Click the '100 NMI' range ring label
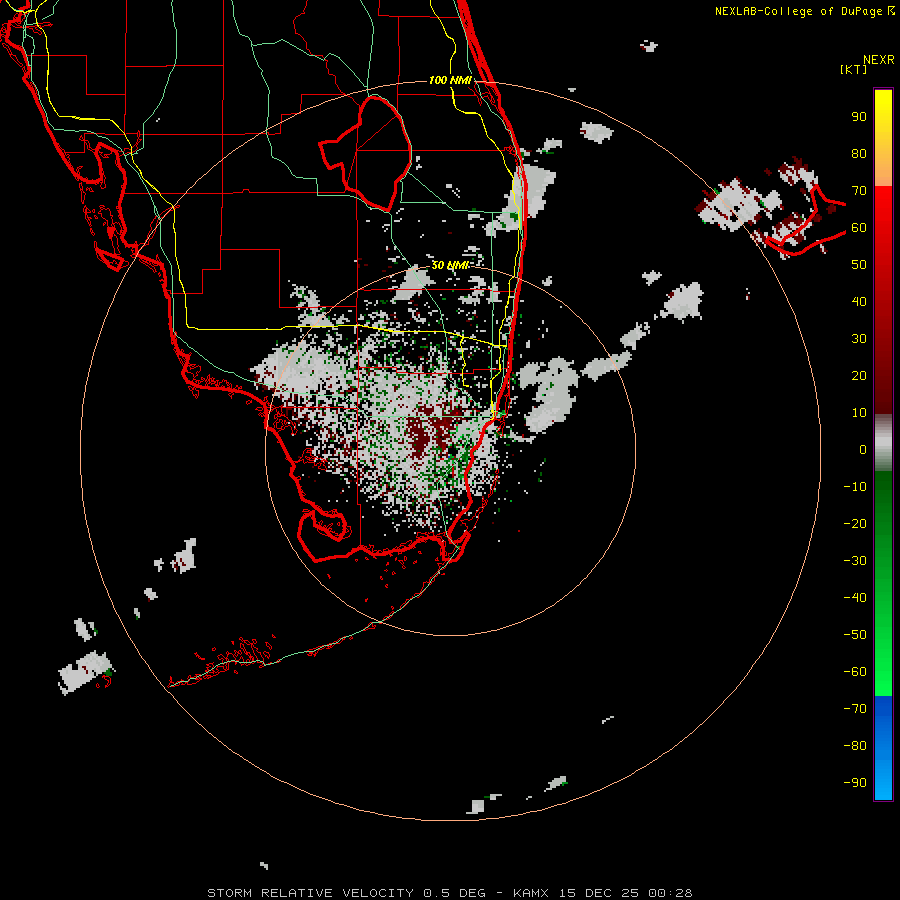The height and width of the screenshot is (900, 900). click(x=450, y=80)
